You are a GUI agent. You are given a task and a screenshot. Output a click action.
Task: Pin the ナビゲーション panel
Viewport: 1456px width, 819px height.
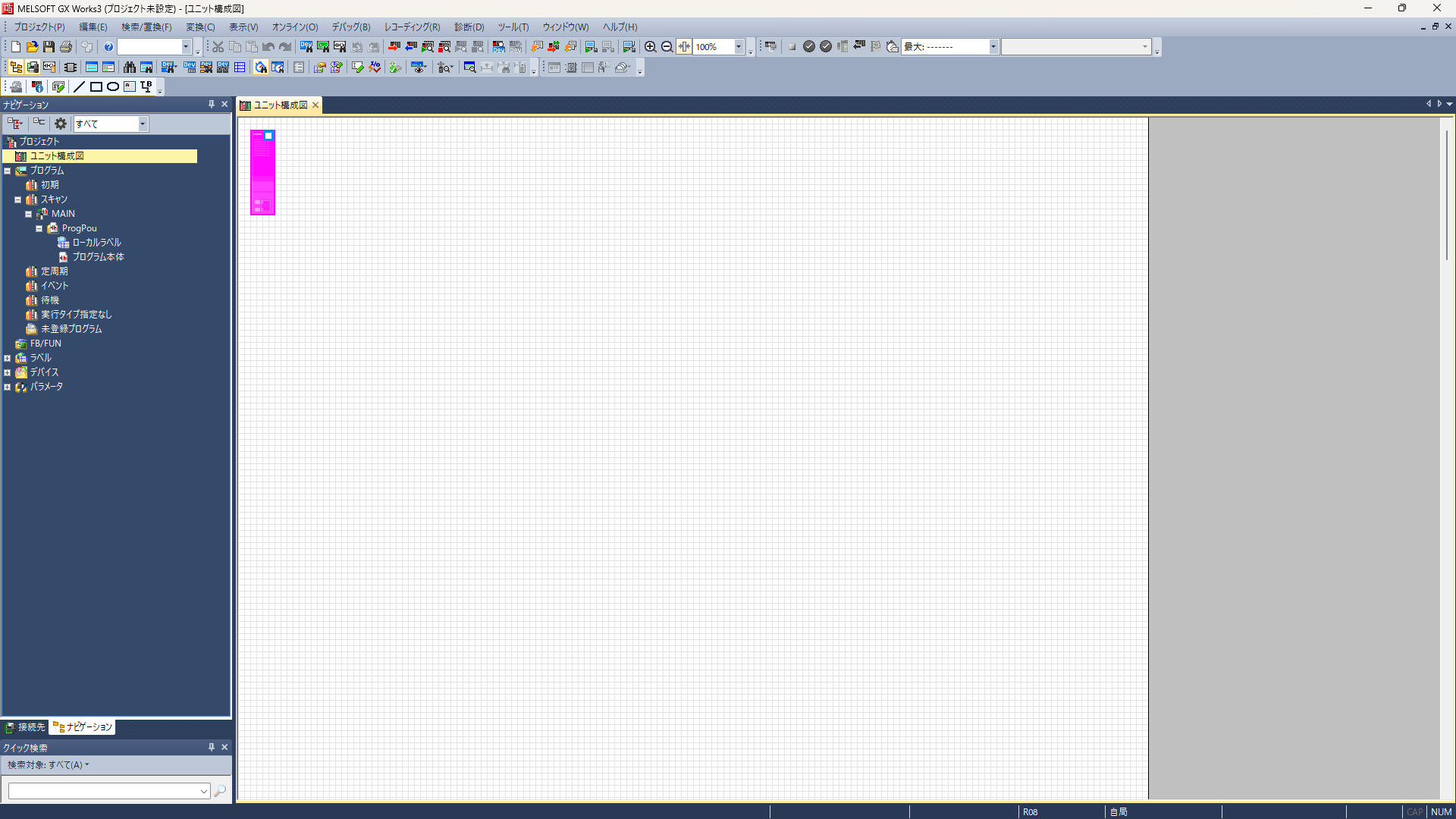(x=212, y=105)
